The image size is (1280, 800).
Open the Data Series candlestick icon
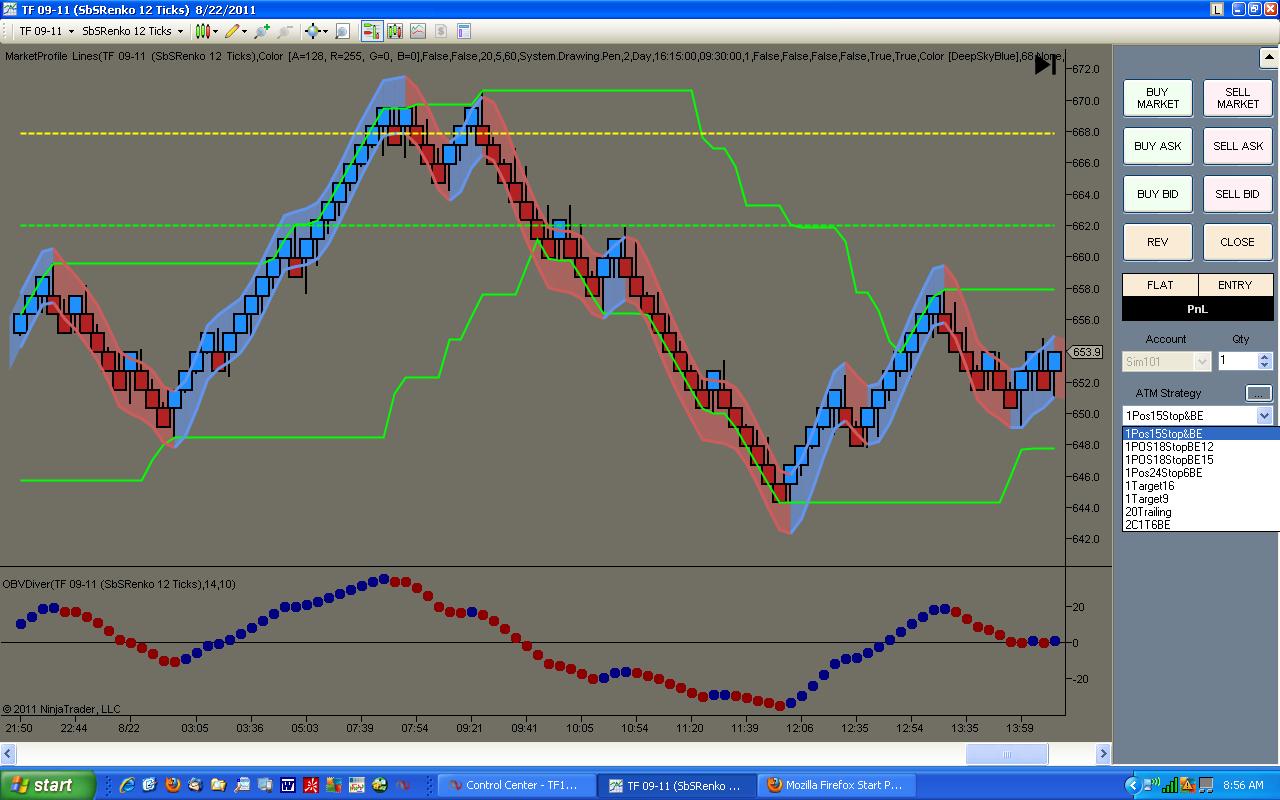coord(394,31)
